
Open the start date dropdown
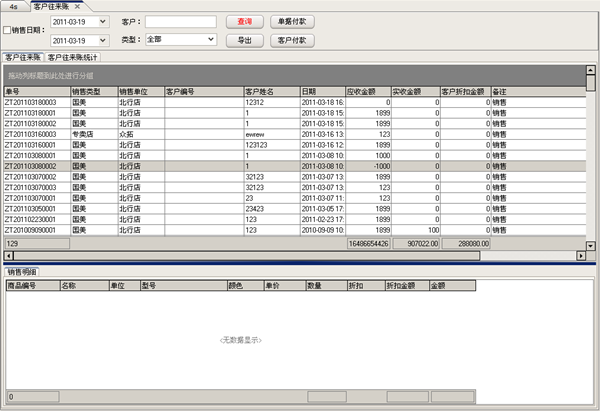(x=104, y=20)
